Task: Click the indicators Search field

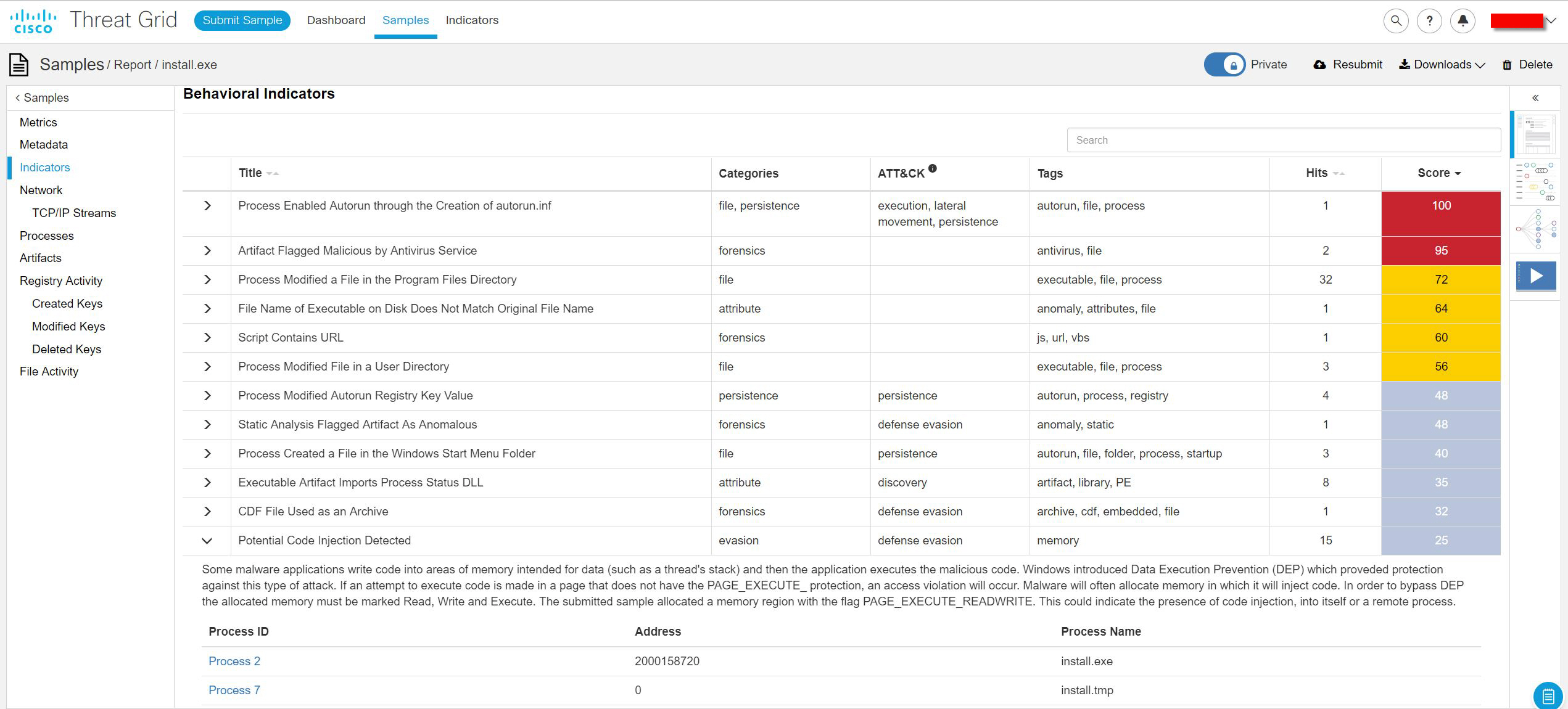Action: 1284,140
